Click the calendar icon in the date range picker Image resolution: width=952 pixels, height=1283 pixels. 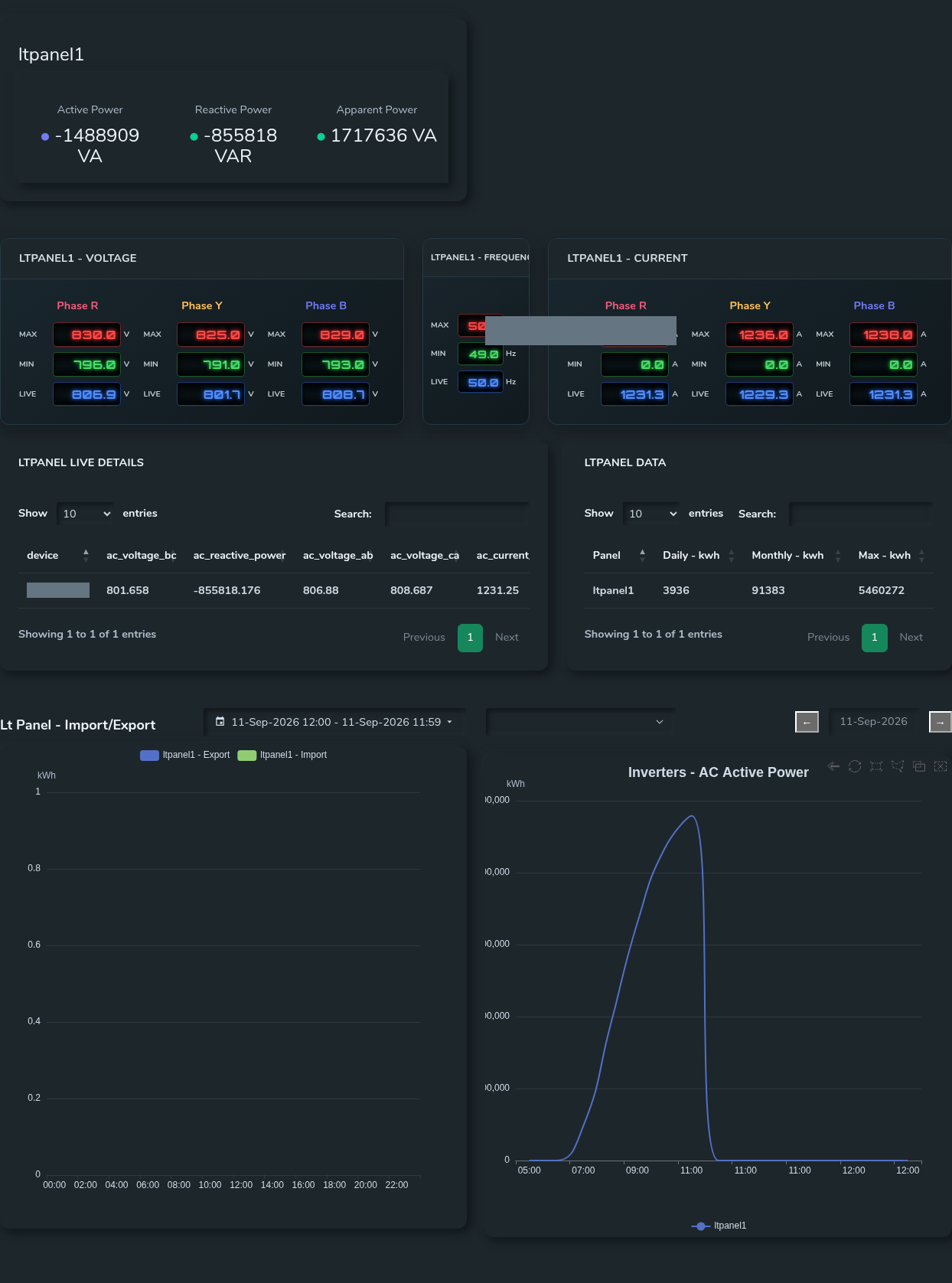[220, 722]
